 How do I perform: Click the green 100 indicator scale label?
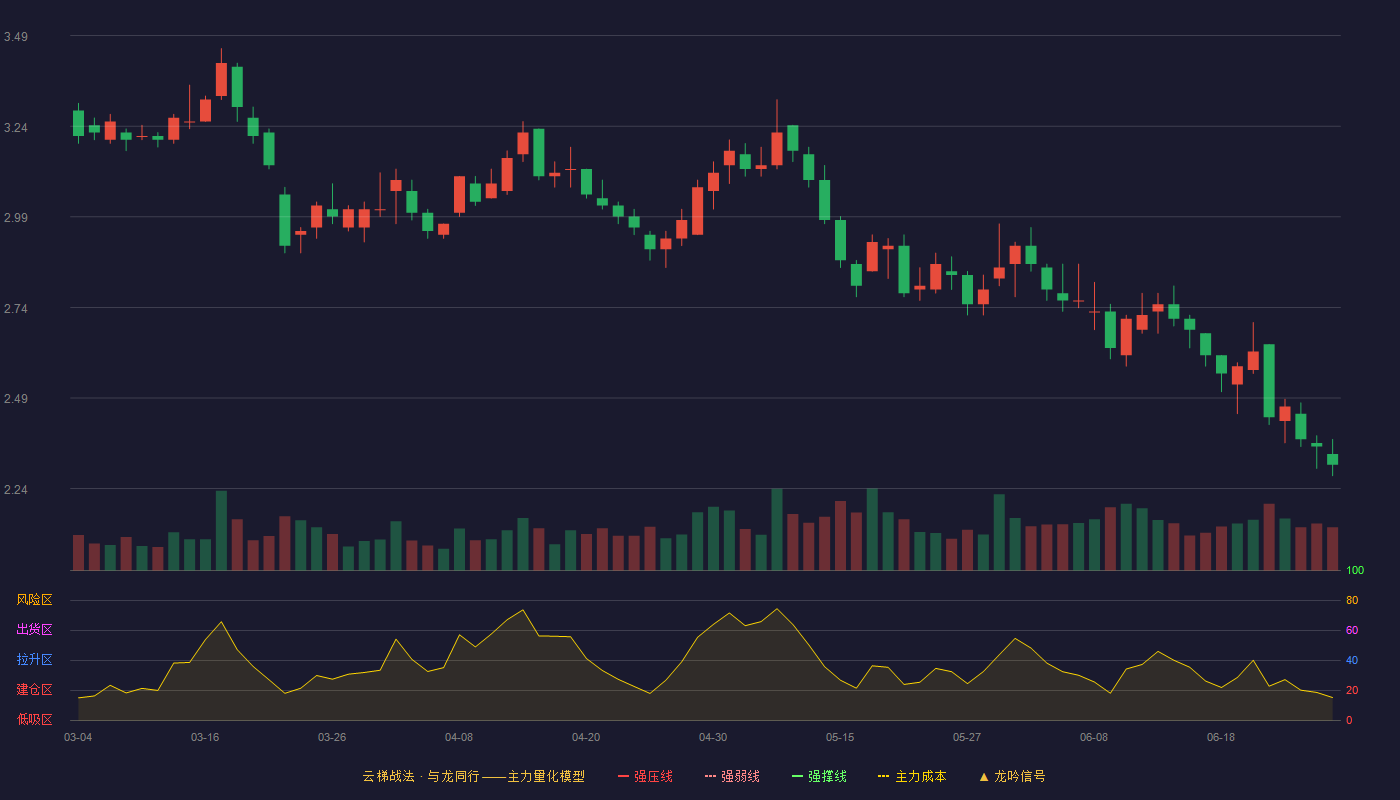pyautogui.click(x=1355, y=571)
